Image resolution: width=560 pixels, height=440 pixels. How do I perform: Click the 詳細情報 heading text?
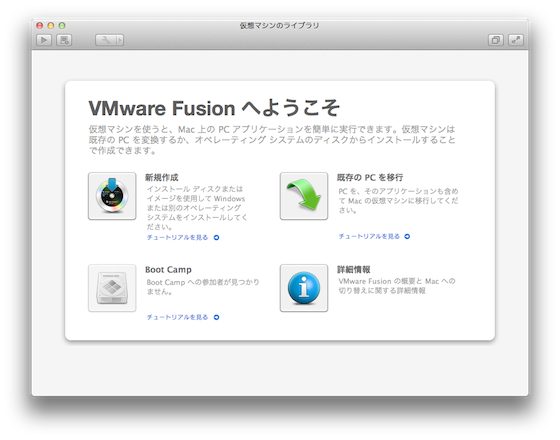354,270
